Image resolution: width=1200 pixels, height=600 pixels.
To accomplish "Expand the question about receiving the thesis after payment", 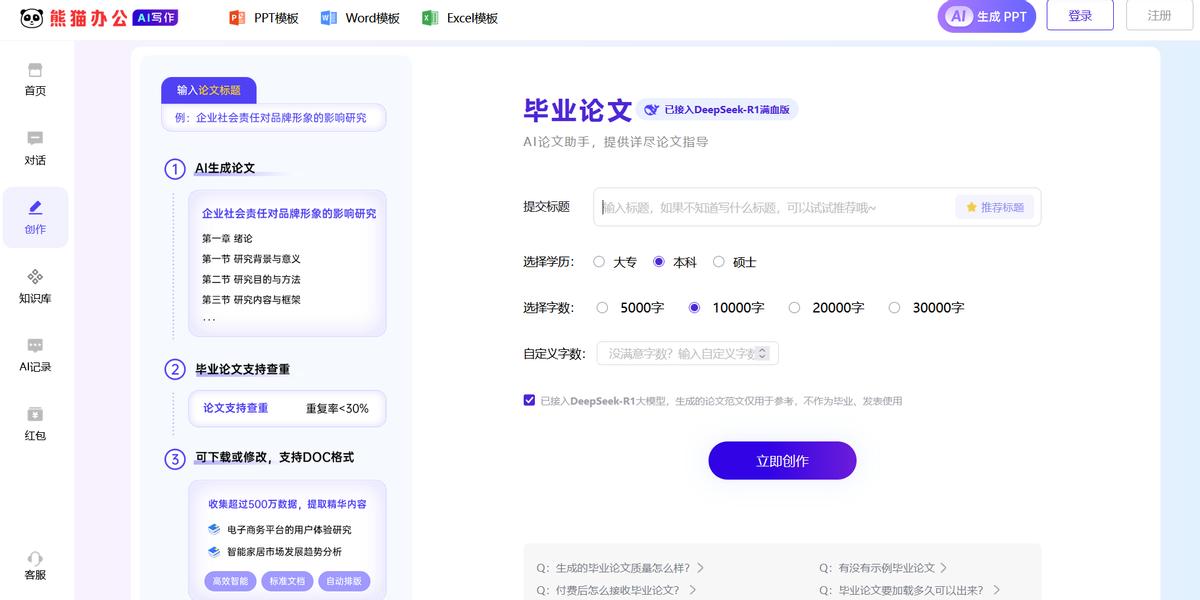I will click(615, 588).
